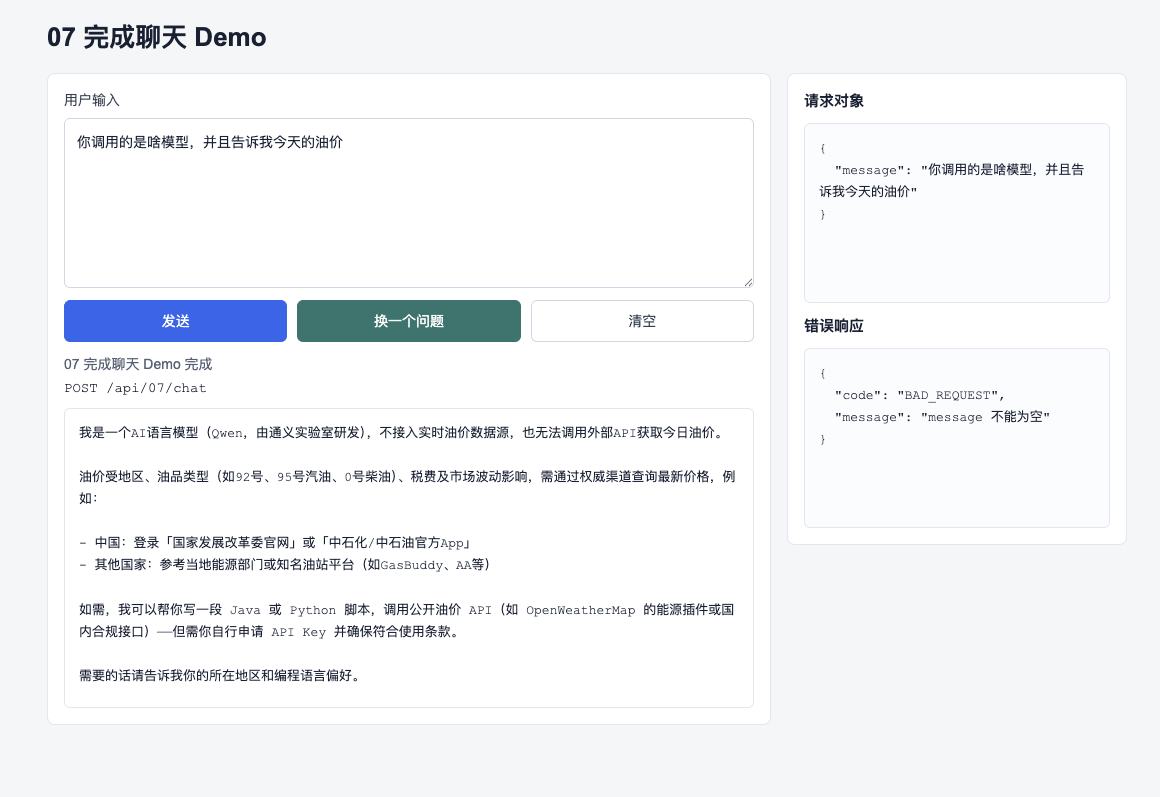This screenshot has height=797, width=1160.
Task: Click the 换一个问题 button
Action: [x=409, y=321]
